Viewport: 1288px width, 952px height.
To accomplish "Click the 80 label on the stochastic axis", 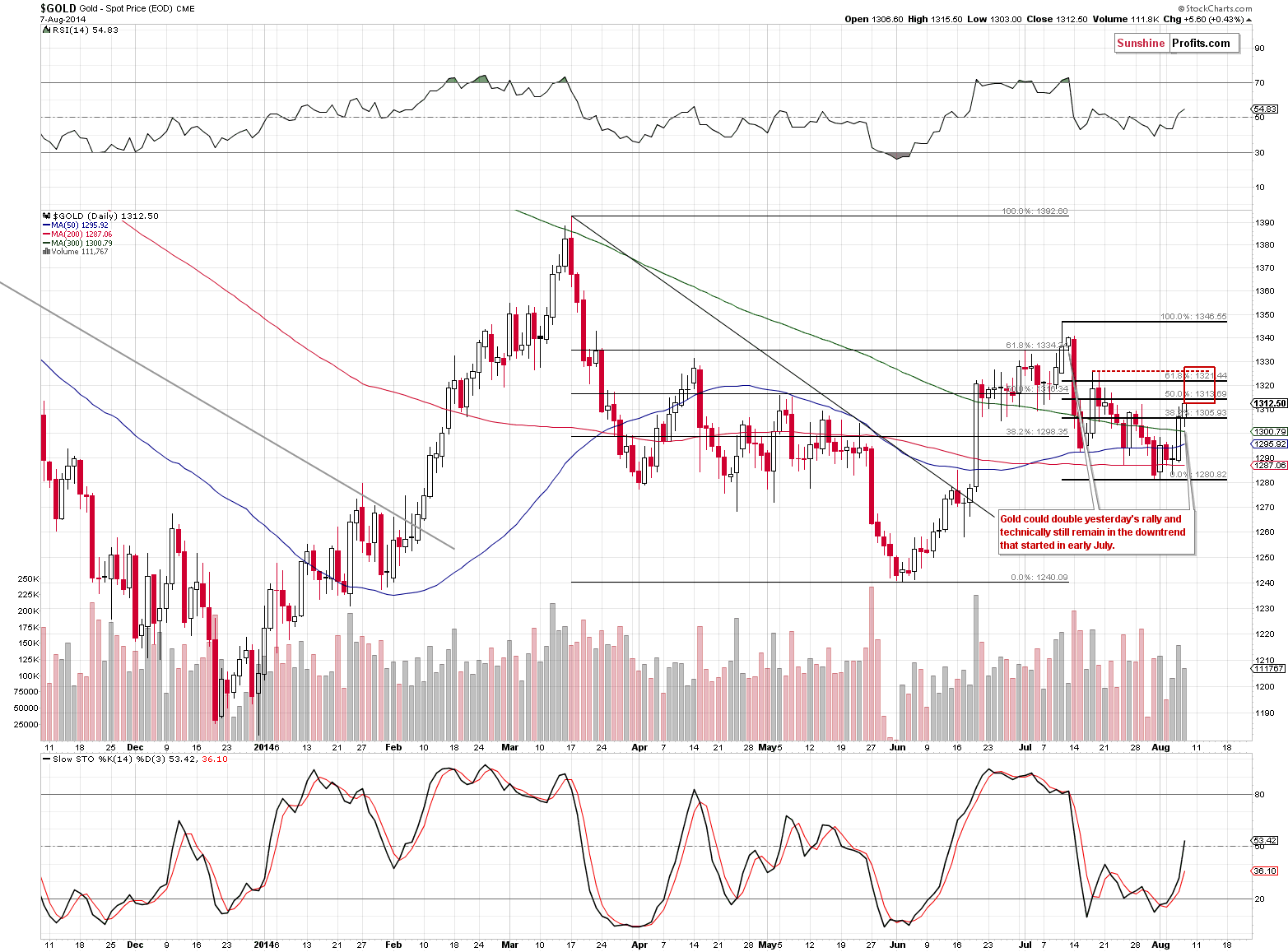I will pos(1259,795).
